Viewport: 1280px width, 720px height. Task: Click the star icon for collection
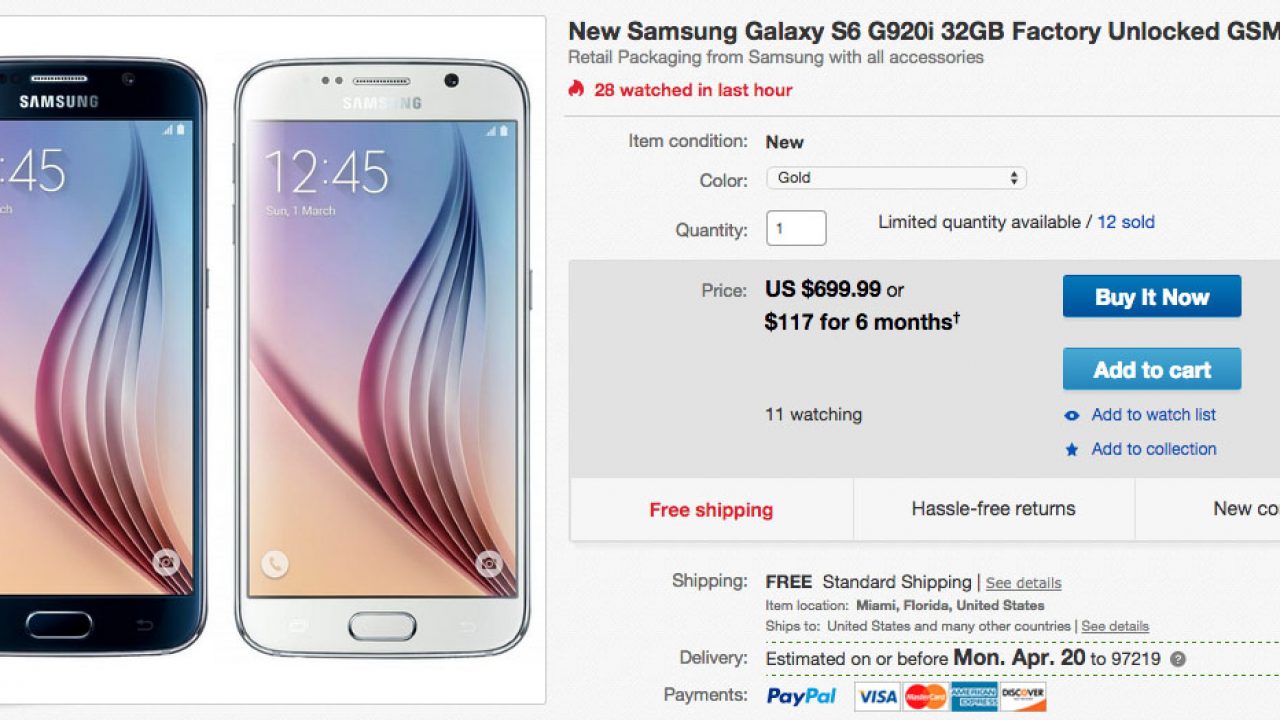pos(1072,450)
